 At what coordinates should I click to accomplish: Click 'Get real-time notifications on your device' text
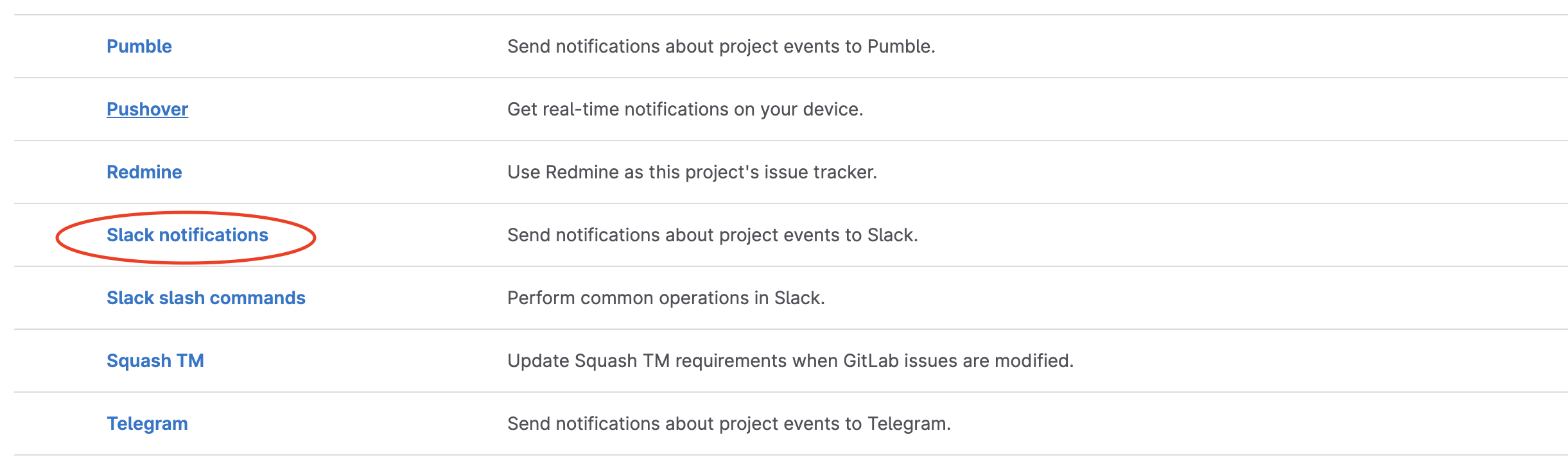click(685, 109)
